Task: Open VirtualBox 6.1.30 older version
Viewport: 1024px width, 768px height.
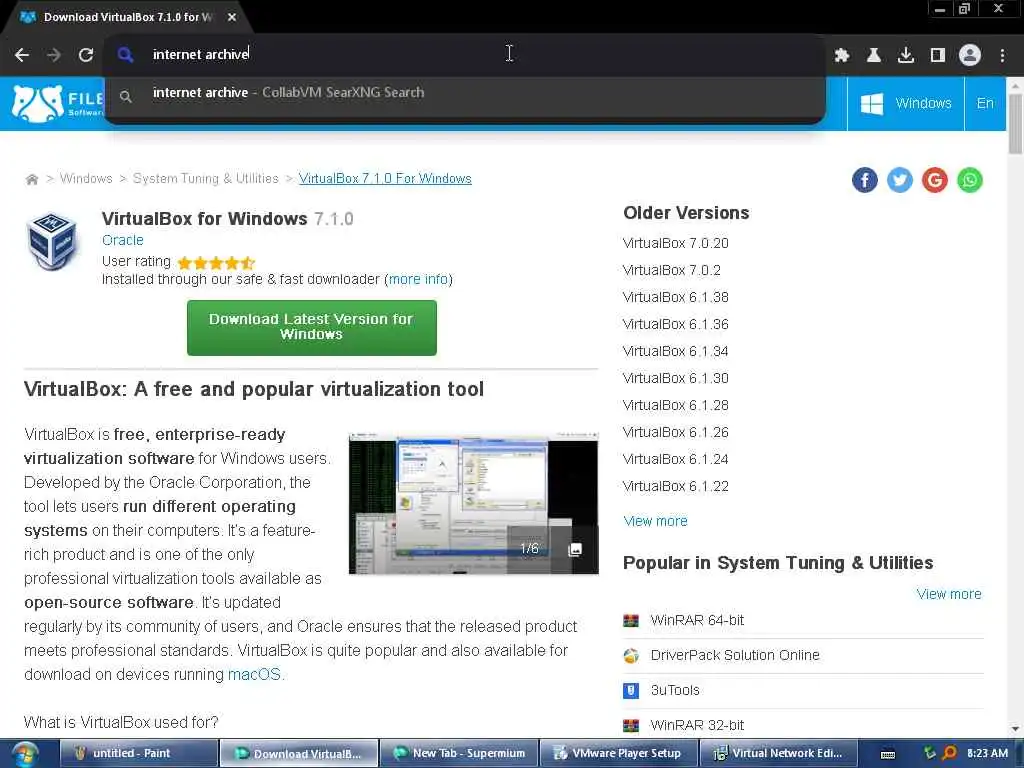Action: (x=676, y=378)
